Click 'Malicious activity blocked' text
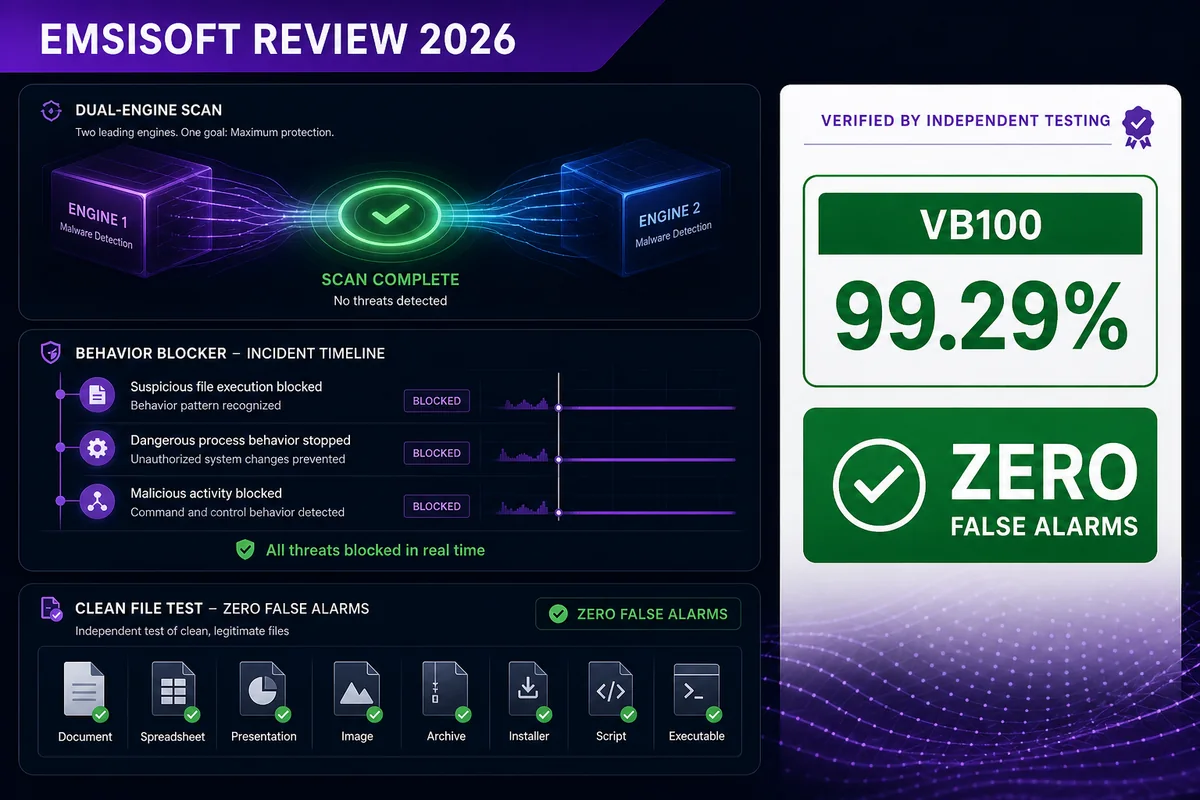Screen dimensions: 1200x800 click(206, 493)
